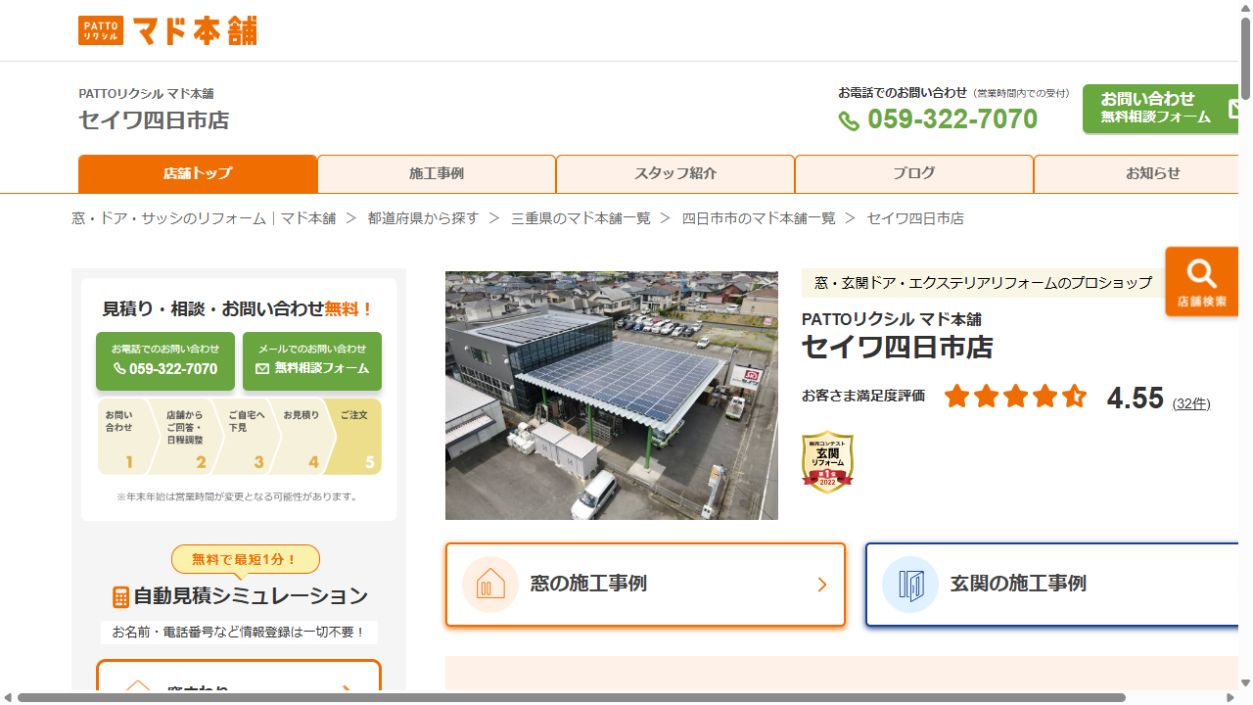1253x705 pixels.
Task: Open 三重県のマド本舗一覧 breadcrumb
Action: click(581, 218)
